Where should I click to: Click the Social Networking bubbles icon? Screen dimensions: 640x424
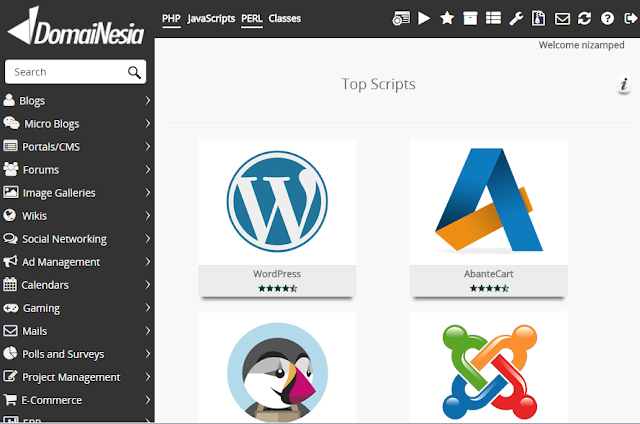coord(10,238)
